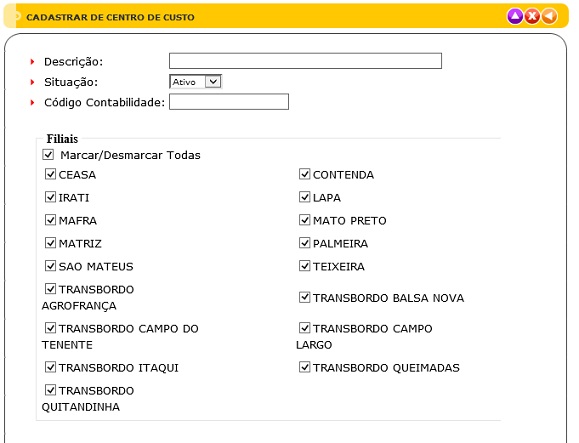This screenshot has width=579, height=443.
Task: Uncheck the MATO PRETO checkbox
Action: pos(305,220)
